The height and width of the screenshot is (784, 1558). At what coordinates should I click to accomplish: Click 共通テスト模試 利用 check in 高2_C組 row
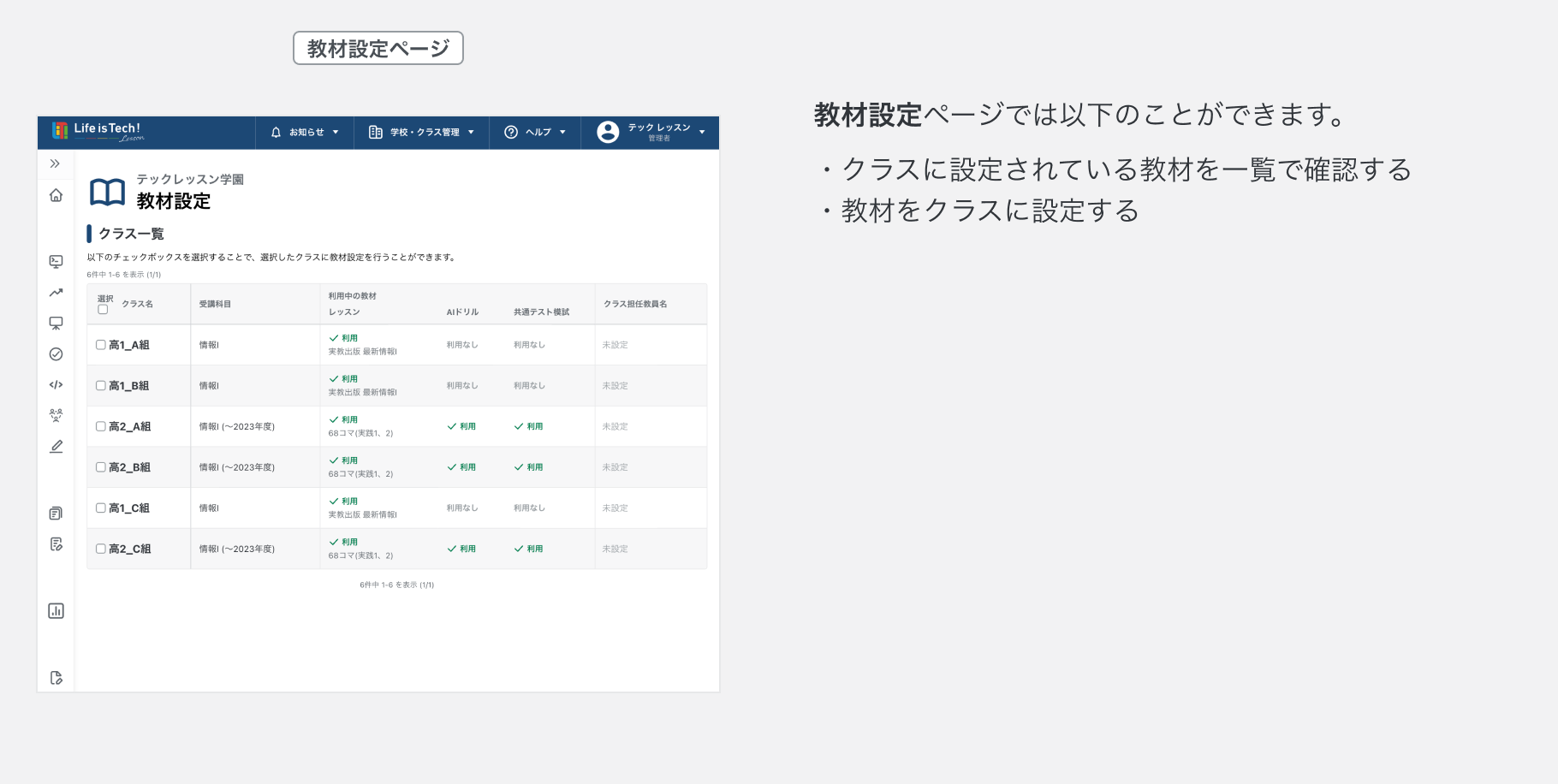(x=528, y=549)
